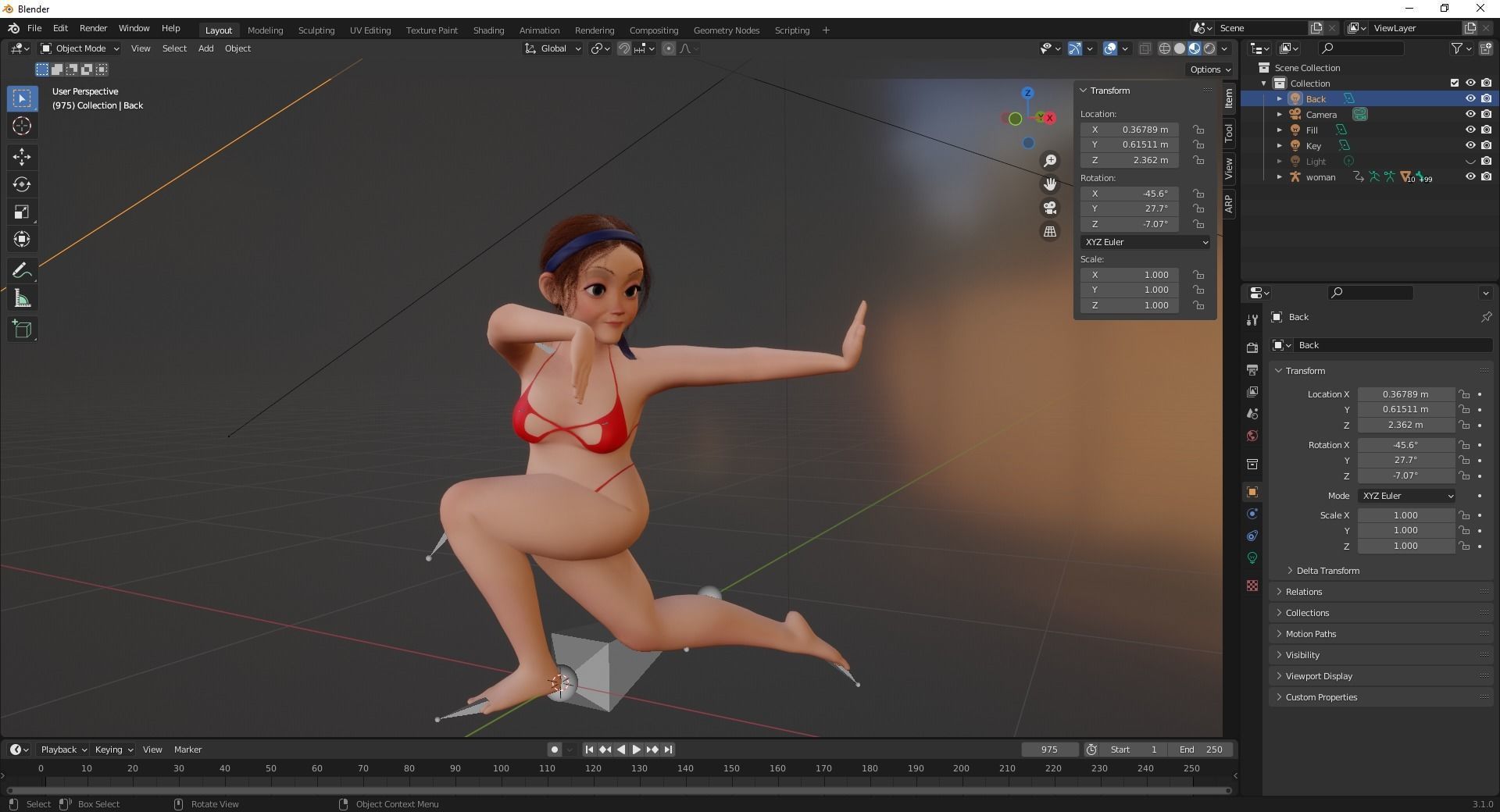Open the Object properties tab icon
Image resolution: width=1500 pixels, height=812 pixels.
(x=1252, y=492)
